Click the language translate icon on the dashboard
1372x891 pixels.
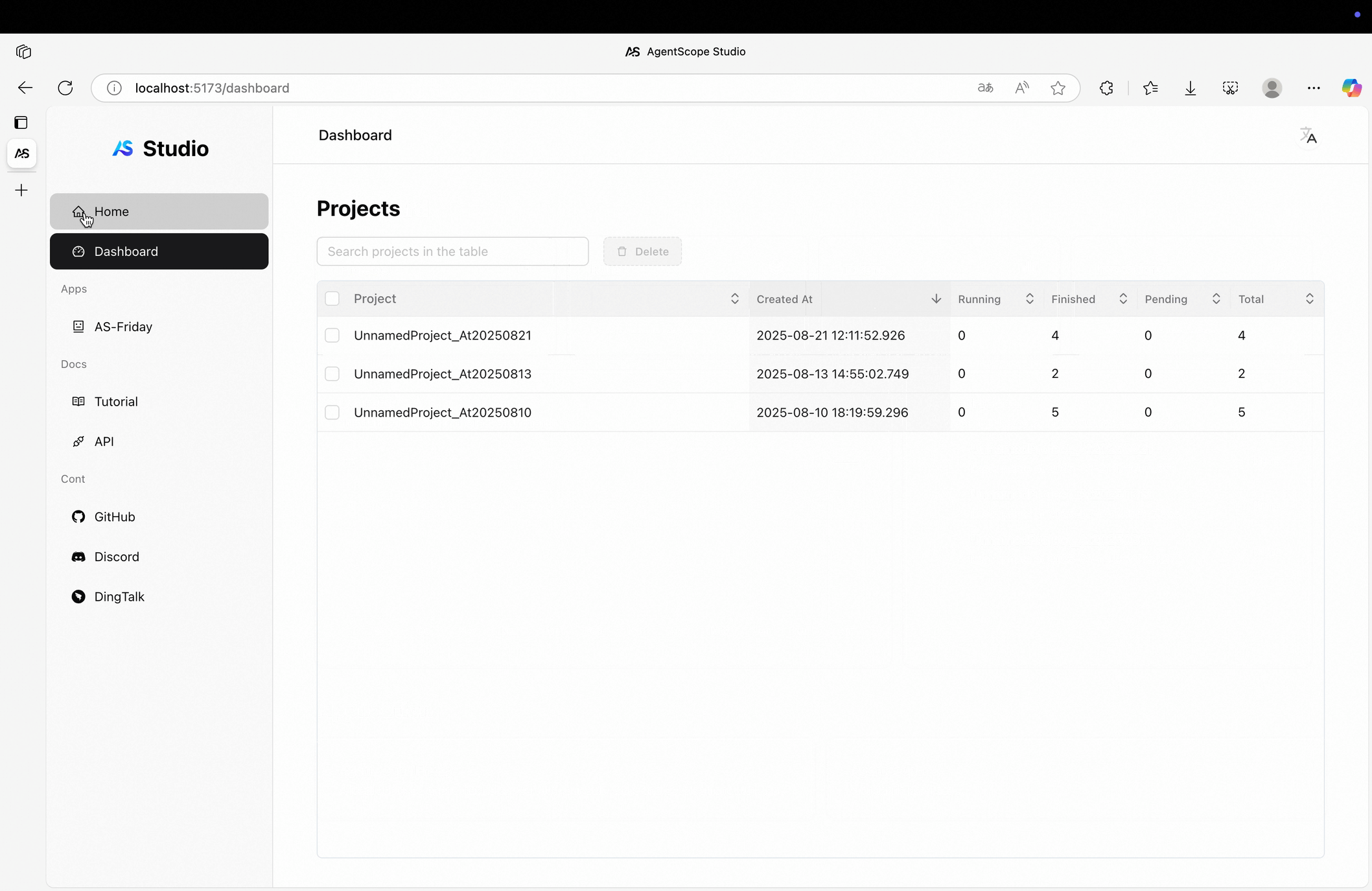(1308, 135)
